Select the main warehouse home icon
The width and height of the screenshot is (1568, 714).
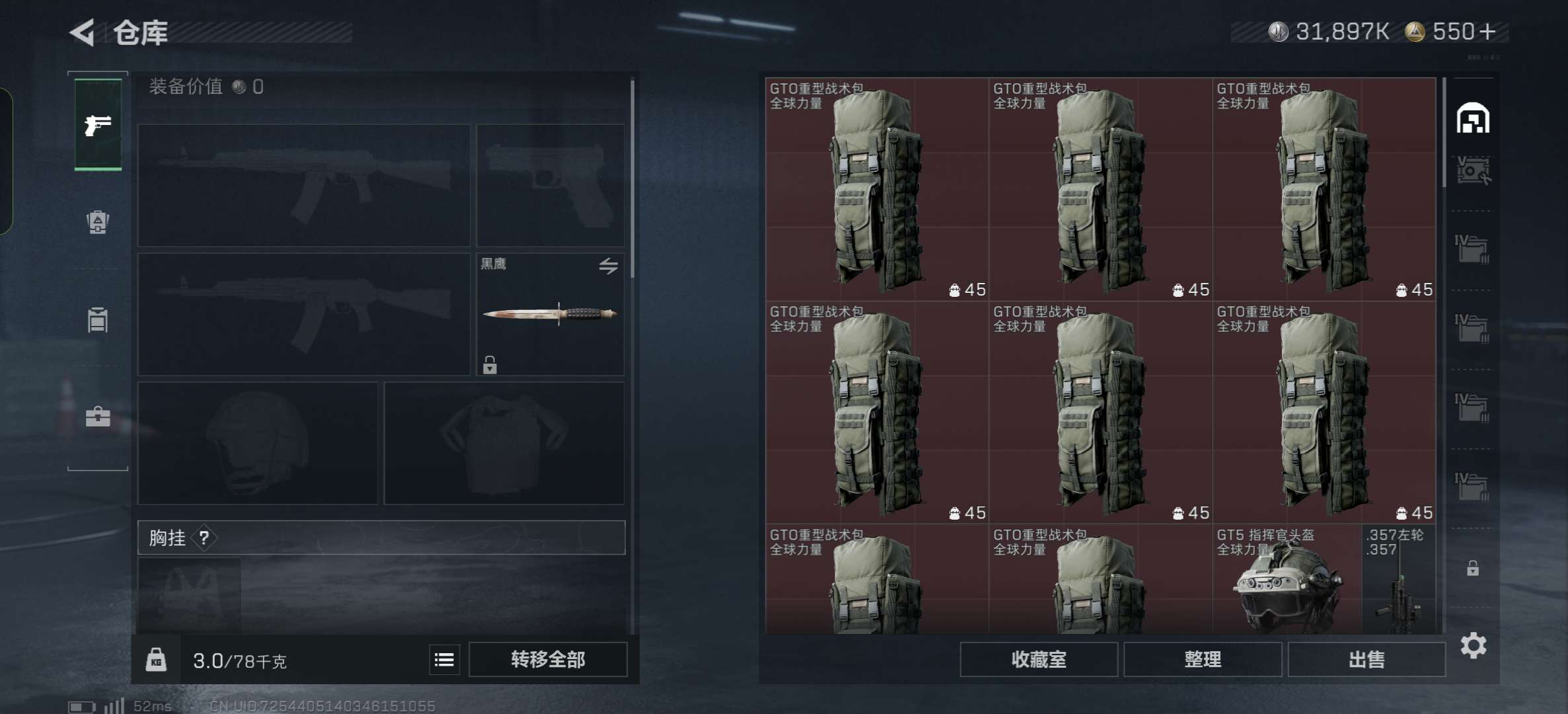(1473, 118)
